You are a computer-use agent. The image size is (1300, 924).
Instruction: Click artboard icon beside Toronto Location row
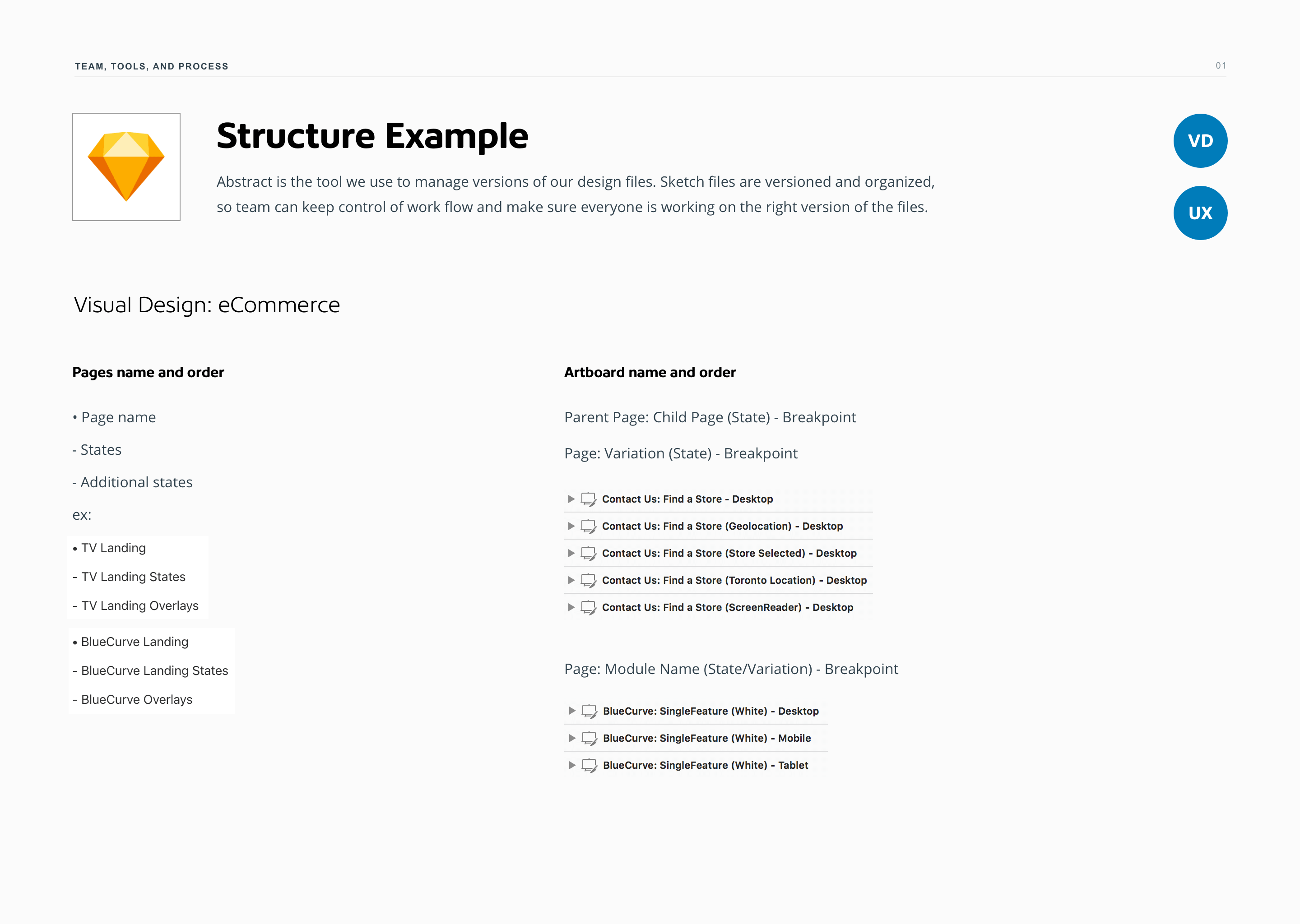(x=588, y=580)
